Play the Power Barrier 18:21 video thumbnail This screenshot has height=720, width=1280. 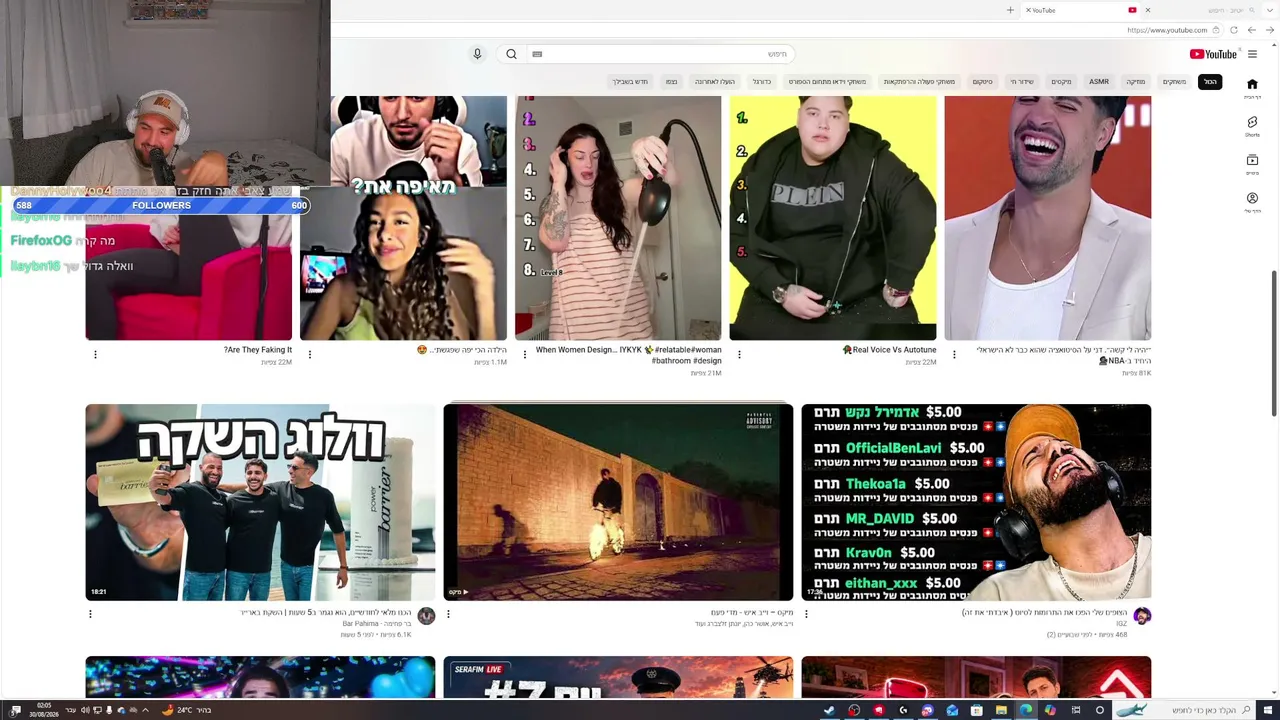point(260,502)
